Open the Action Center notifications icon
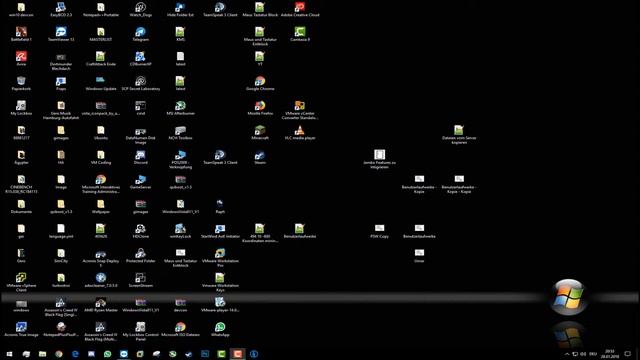 tap(628, 354)
